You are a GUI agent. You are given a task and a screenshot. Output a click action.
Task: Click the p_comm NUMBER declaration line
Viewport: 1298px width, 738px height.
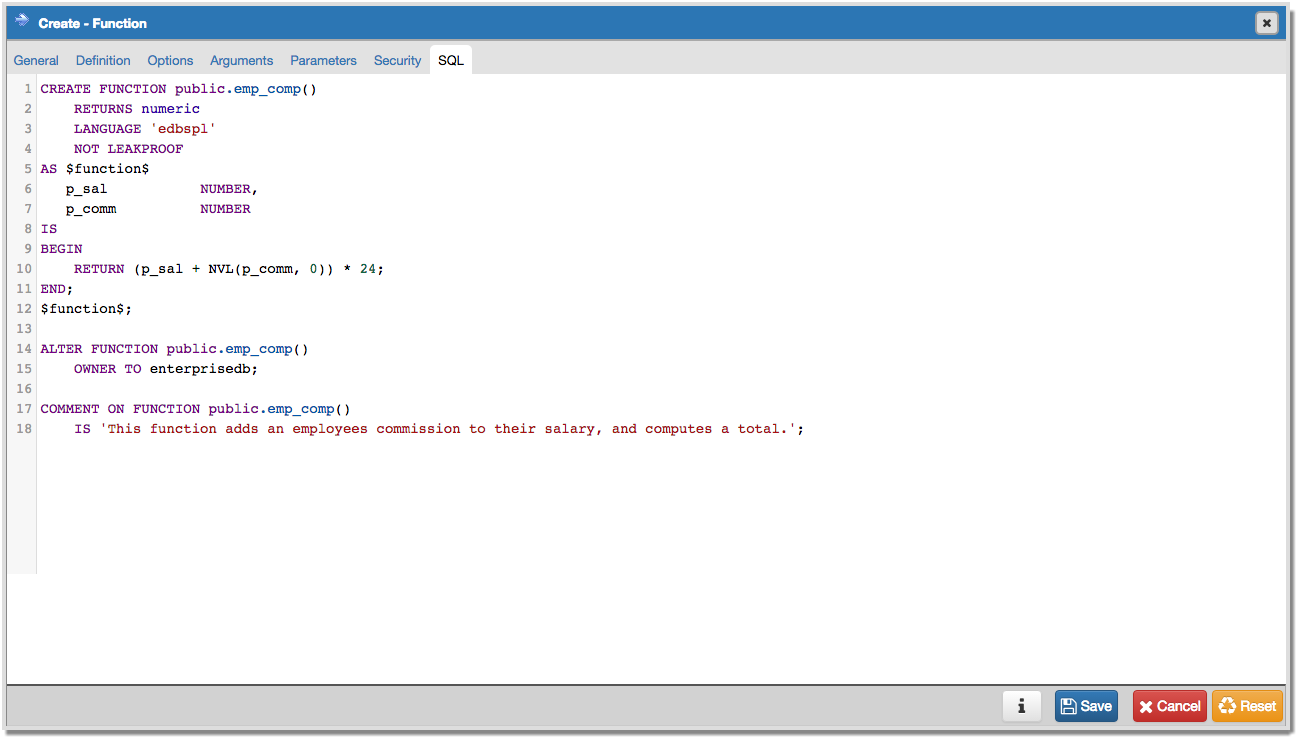click(158, 209)
